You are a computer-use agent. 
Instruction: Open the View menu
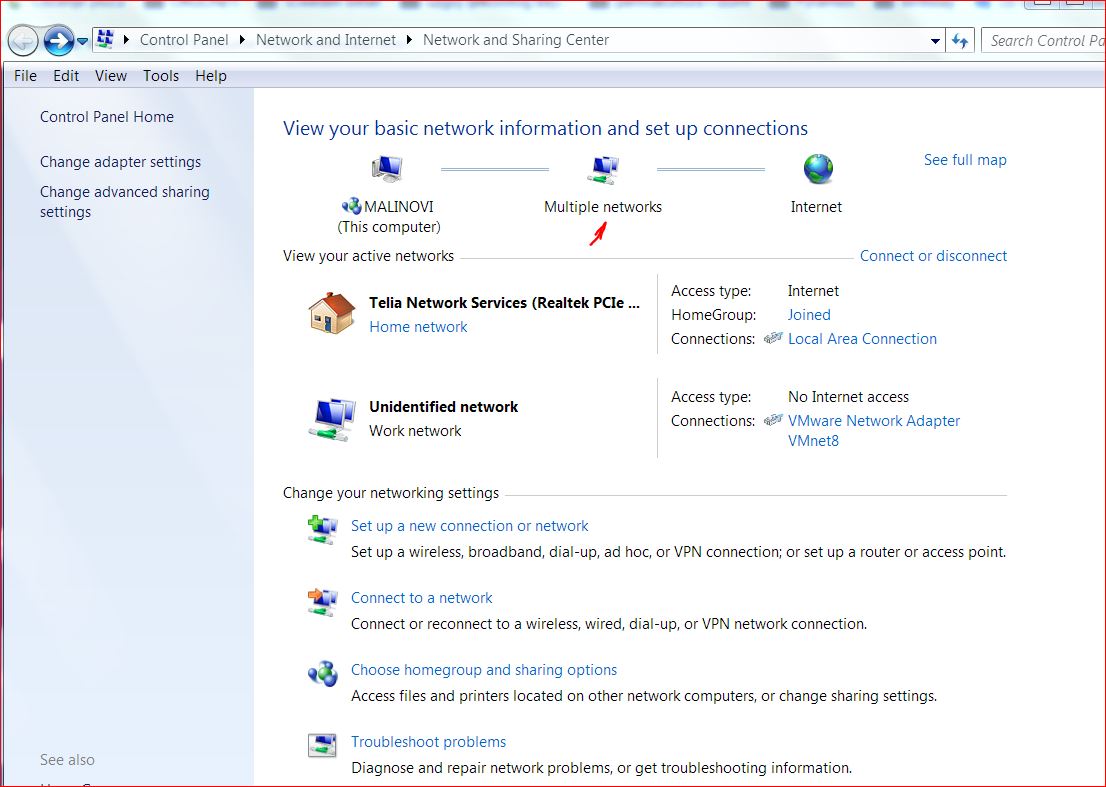pyautogui.click(x=111, y=76)
